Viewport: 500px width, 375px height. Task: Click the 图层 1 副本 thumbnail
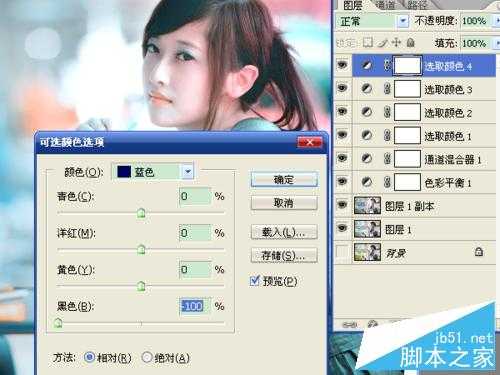click(367, 205)
